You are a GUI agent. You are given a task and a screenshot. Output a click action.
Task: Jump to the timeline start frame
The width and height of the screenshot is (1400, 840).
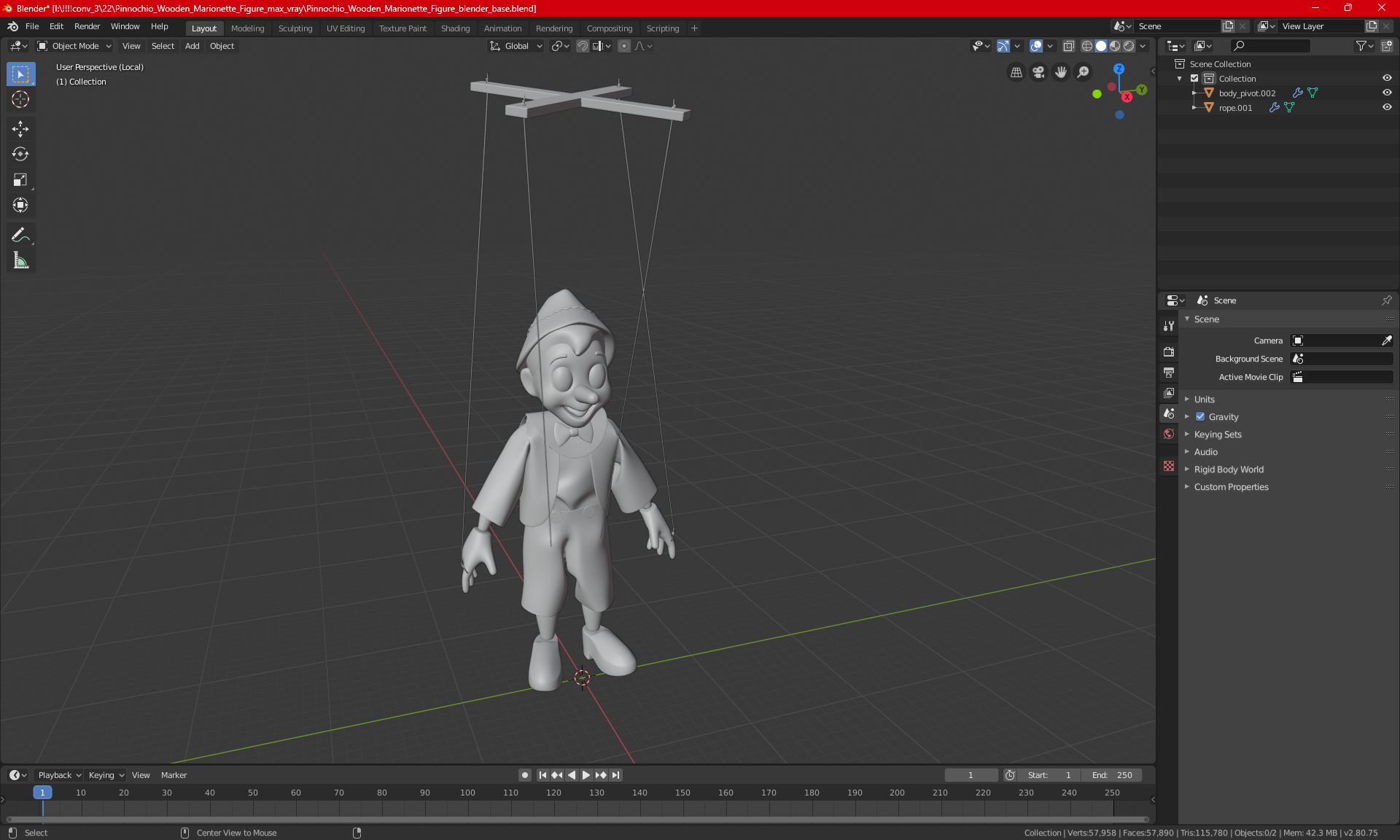542,775
